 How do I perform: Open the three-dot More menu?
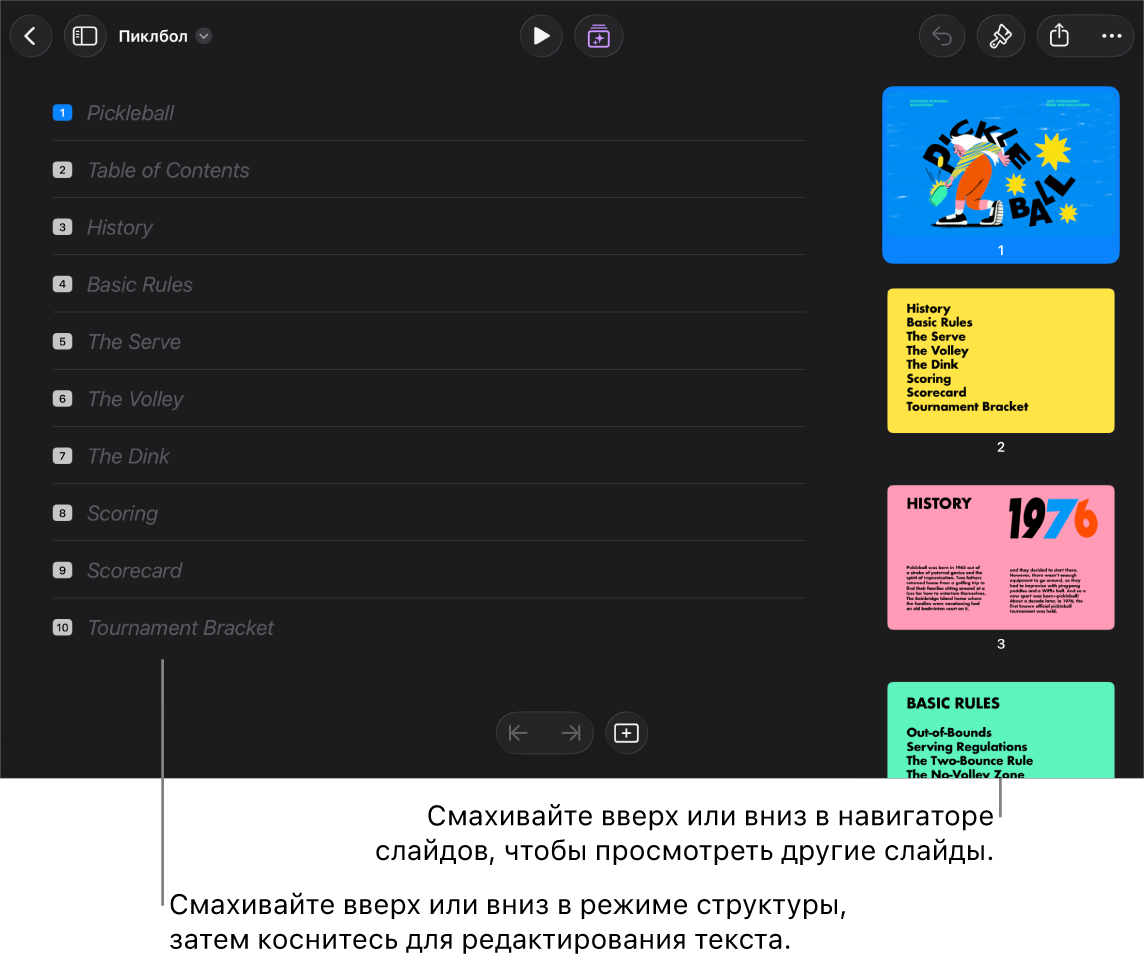(x=1111, y=36)
